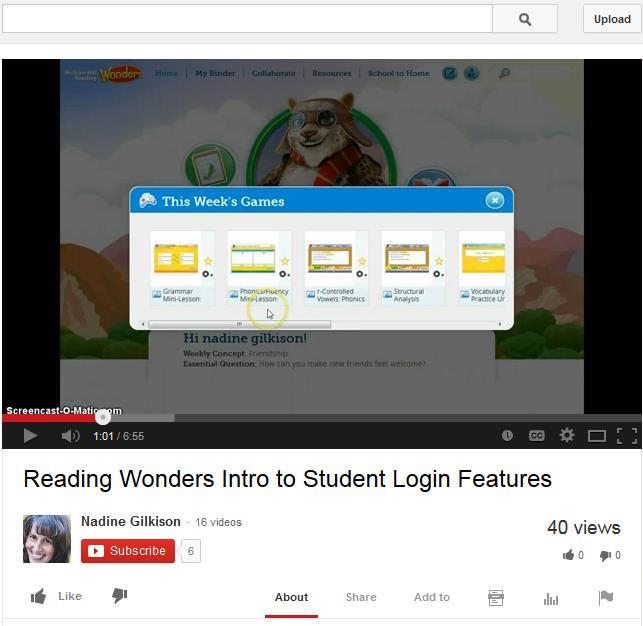
Task: Switch to the Share tab
Action: pos(361,597)
